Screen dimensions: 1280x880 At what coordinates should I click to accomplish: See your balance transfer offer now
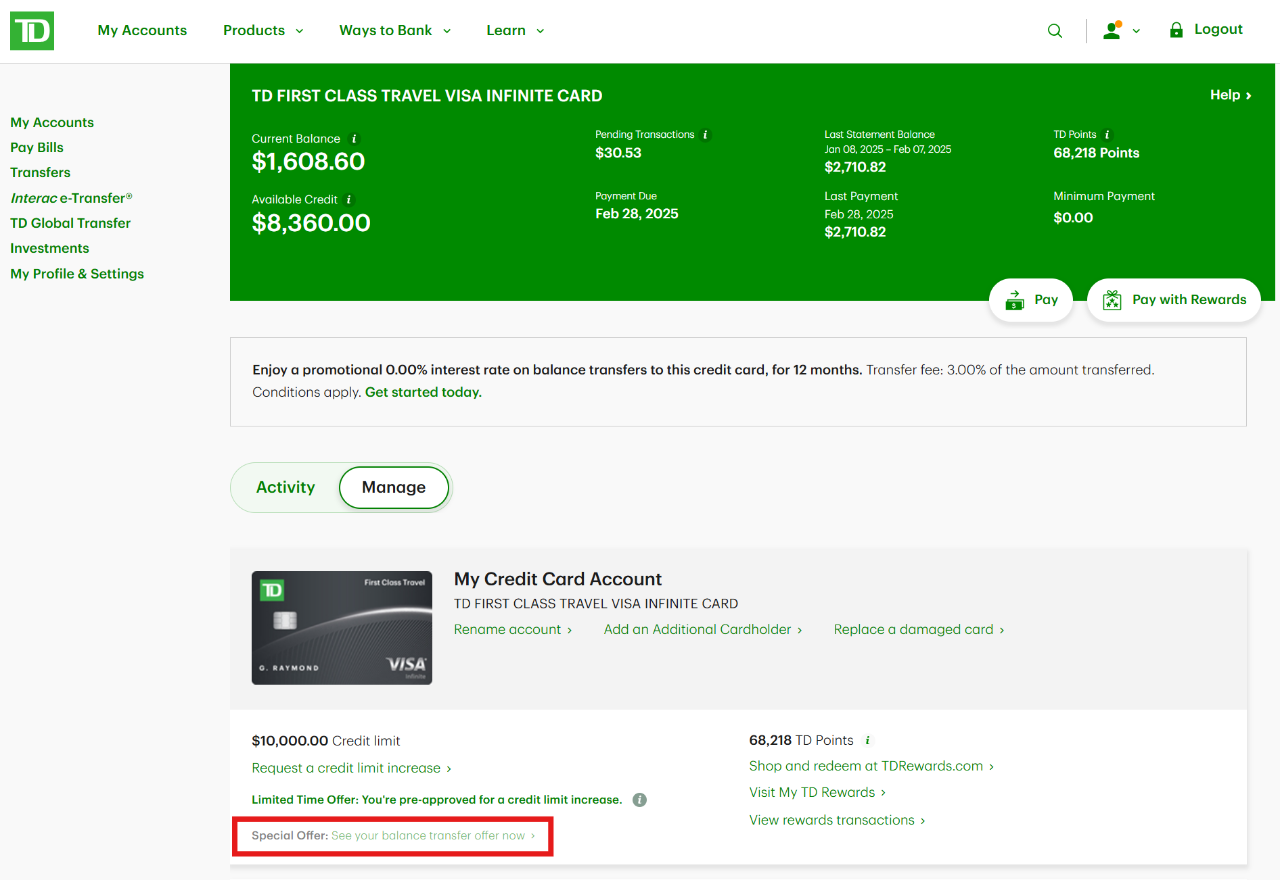(433, 836)
